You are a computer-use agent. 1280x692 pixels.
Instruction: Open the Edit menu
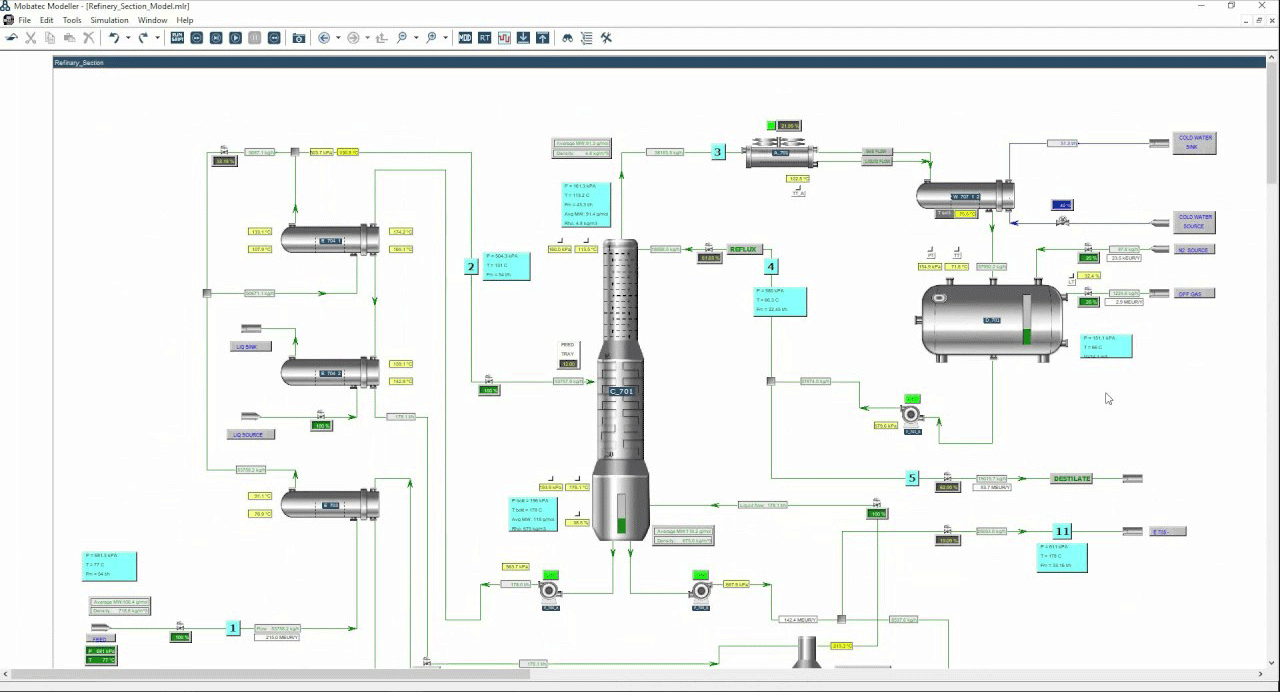(x=47, y=20)
